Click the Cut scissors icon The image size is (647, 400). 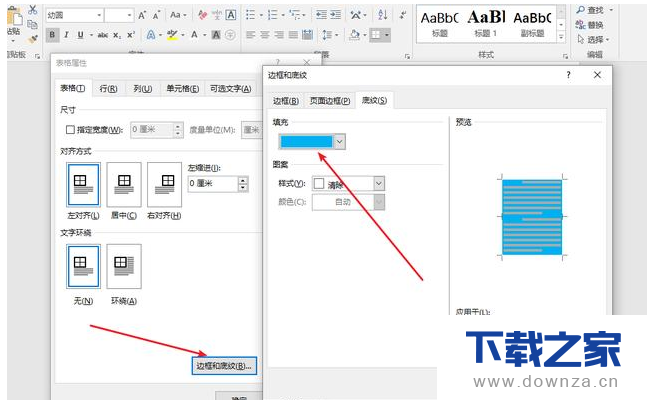tap(33, 10)
